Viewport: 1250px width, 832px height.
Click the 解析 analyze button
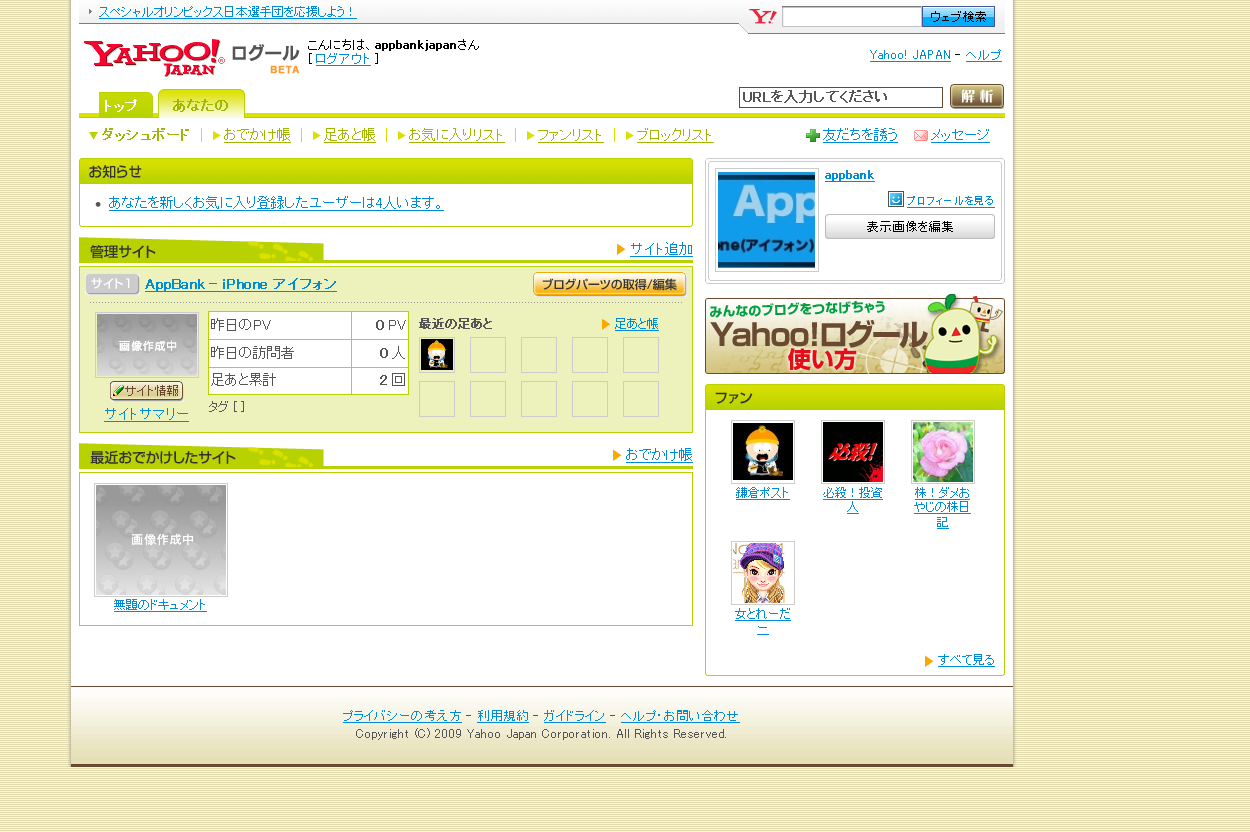[977, 96]
